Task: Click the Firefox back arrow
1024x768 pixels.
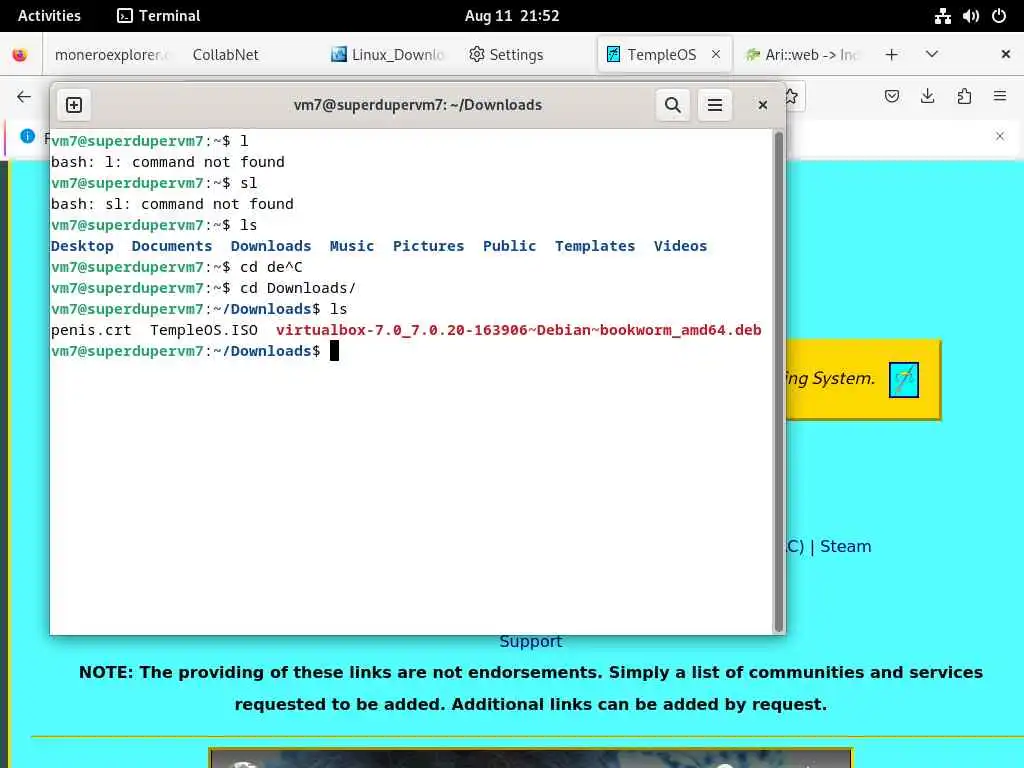Action: [x=24, y=97]
